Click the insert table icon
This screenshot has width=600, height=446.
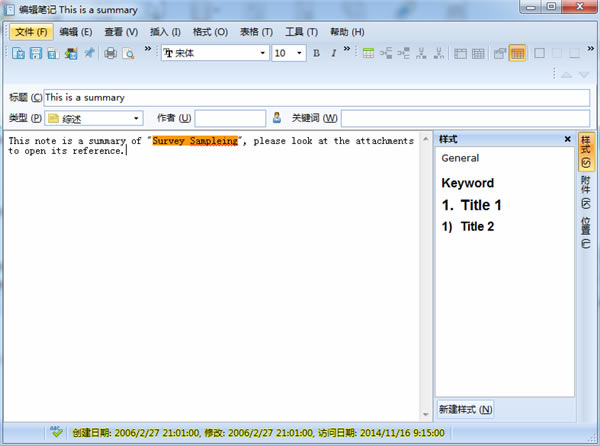pyautogui.click(x=369, y=53)
